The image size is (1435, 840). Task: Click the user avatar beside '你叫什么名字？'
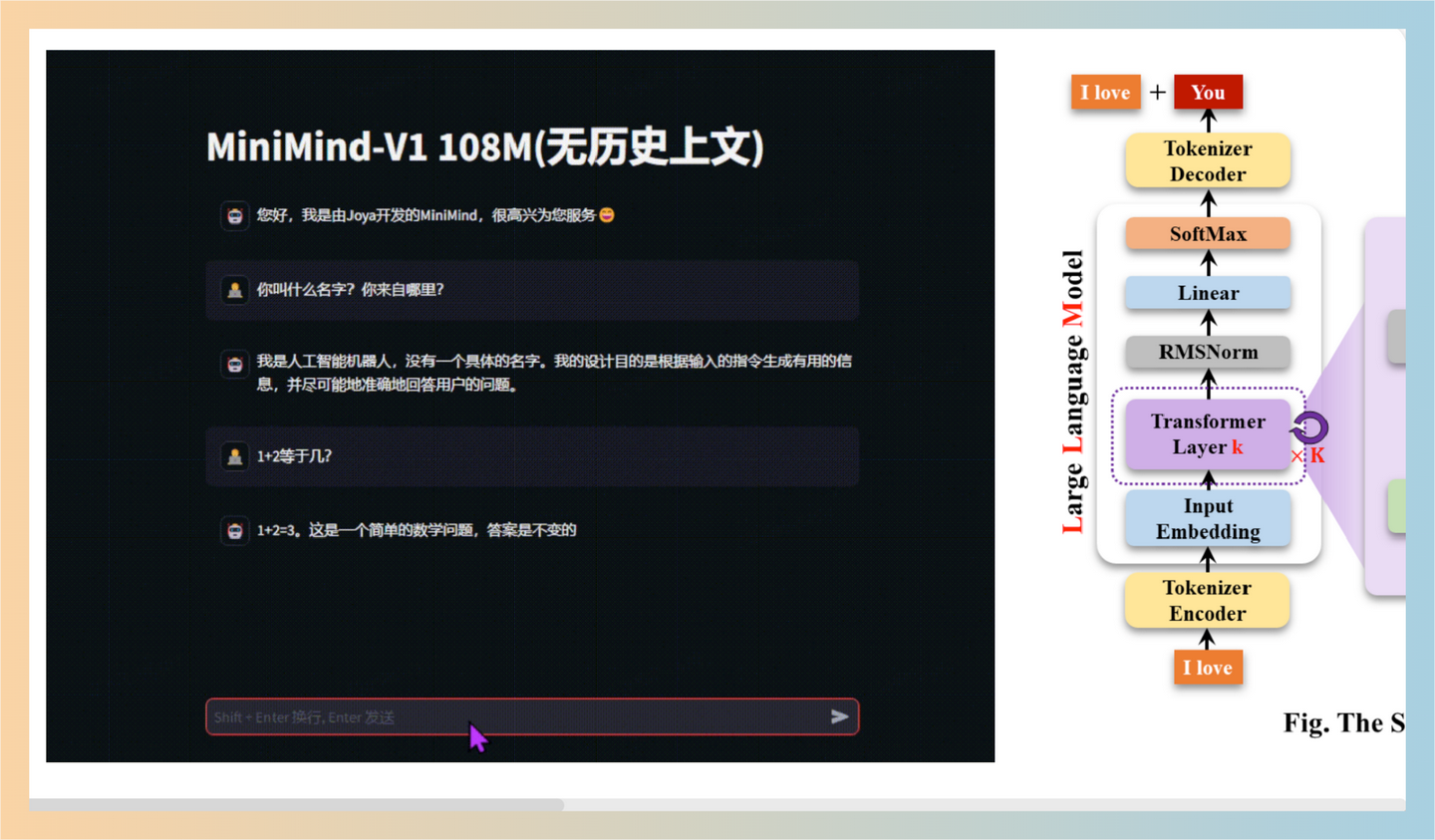(x=235, y=290)
